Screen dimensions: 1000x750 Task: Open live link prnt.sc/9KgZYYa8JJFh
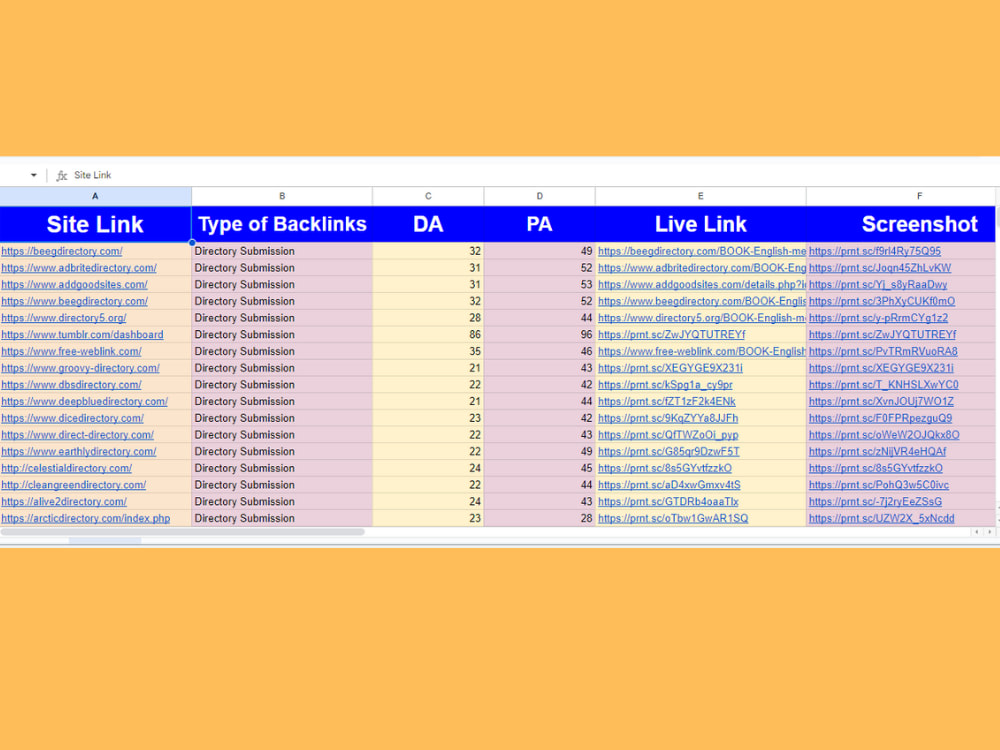668,418
